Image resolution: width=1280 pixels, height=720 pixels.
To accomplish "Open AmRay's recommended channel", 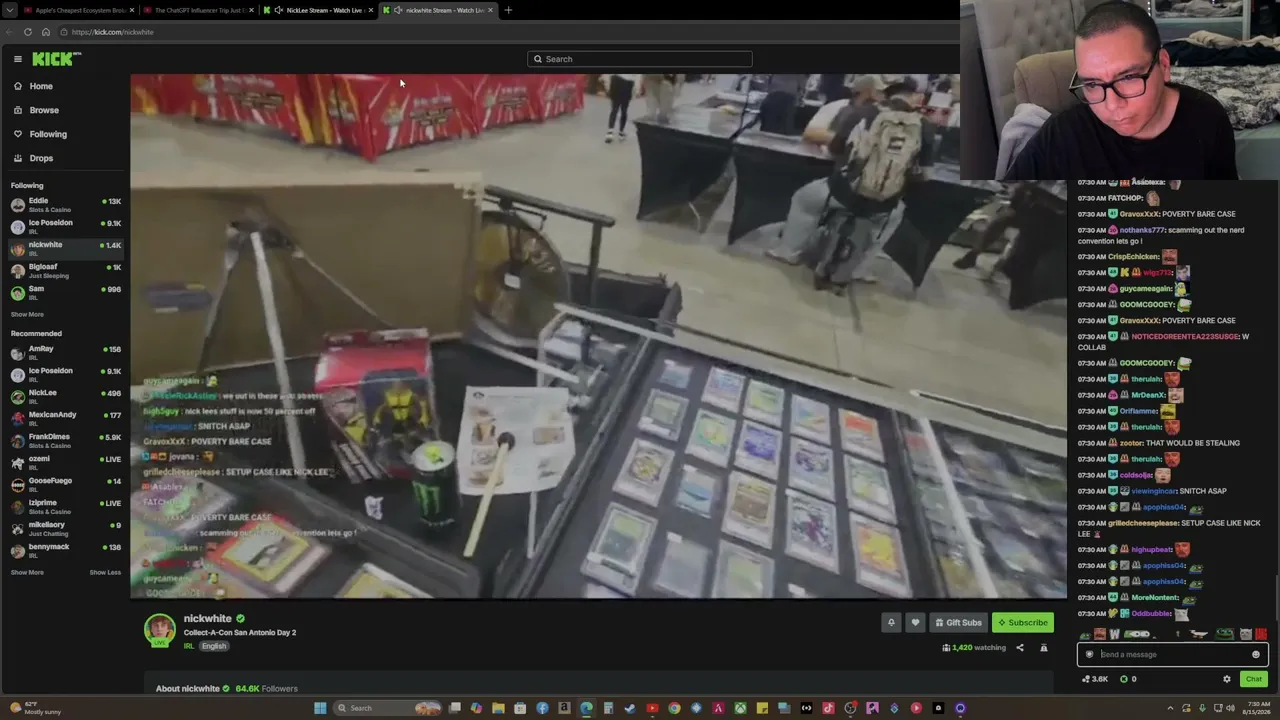I will coord(65,352).
